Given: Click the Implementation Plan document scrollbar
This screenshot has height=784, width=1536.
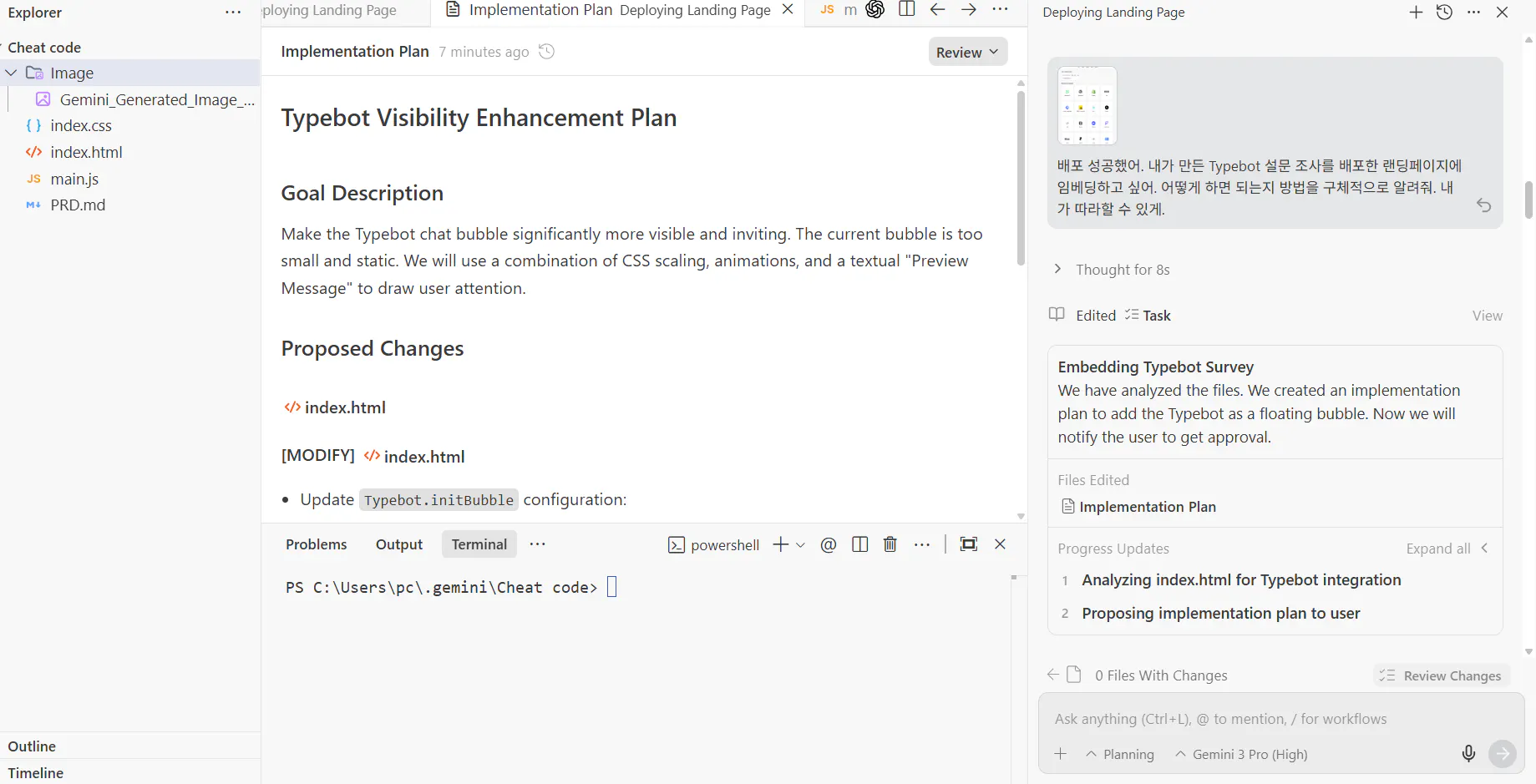Looking at the screenshot, I should pyautogui.click(x=1021, y=178).
